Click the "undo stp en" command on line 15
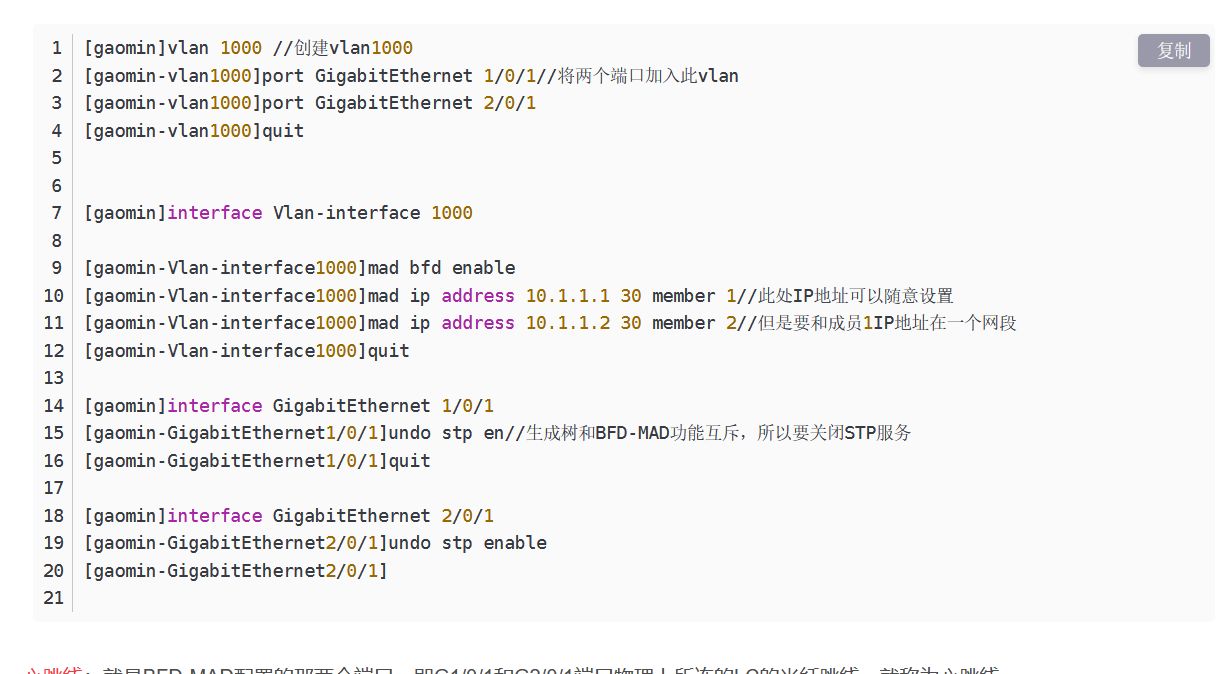The image size is (1221, 674). [445, 433]
